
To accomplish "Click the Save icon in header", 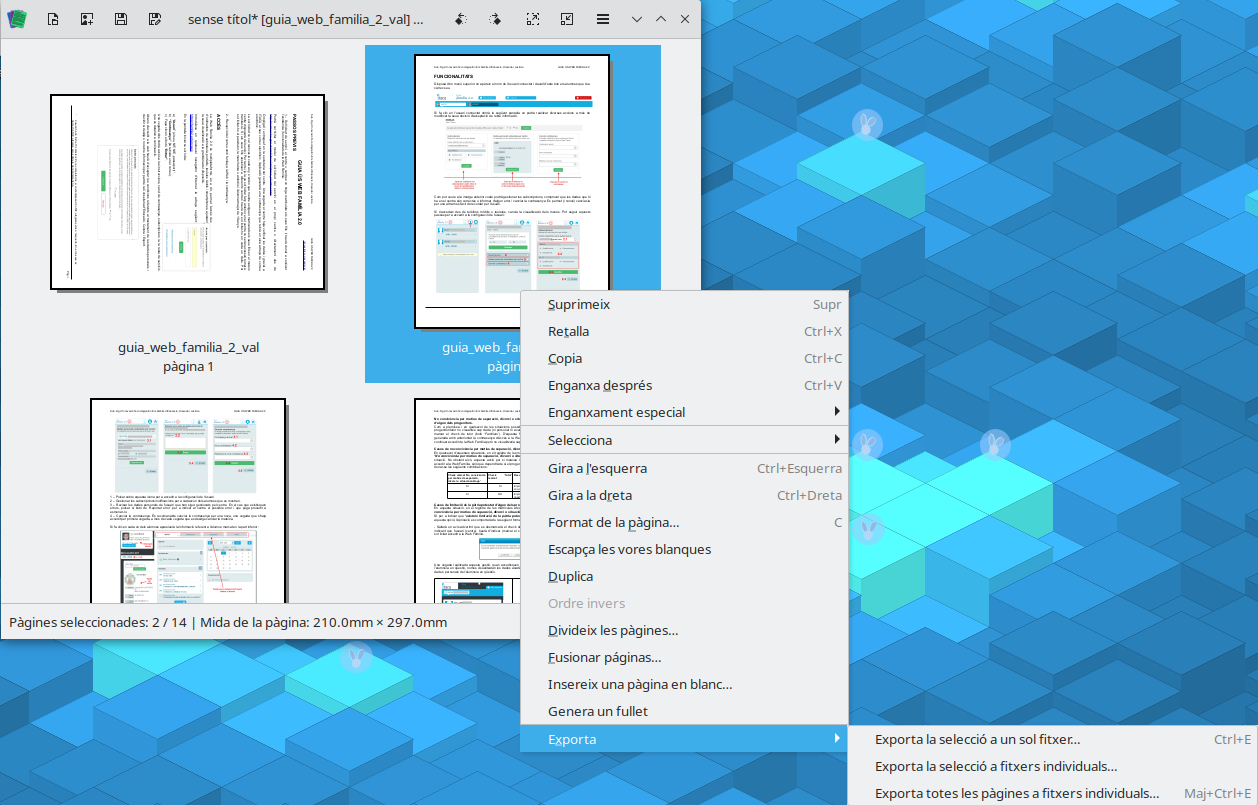I will 120,19.
